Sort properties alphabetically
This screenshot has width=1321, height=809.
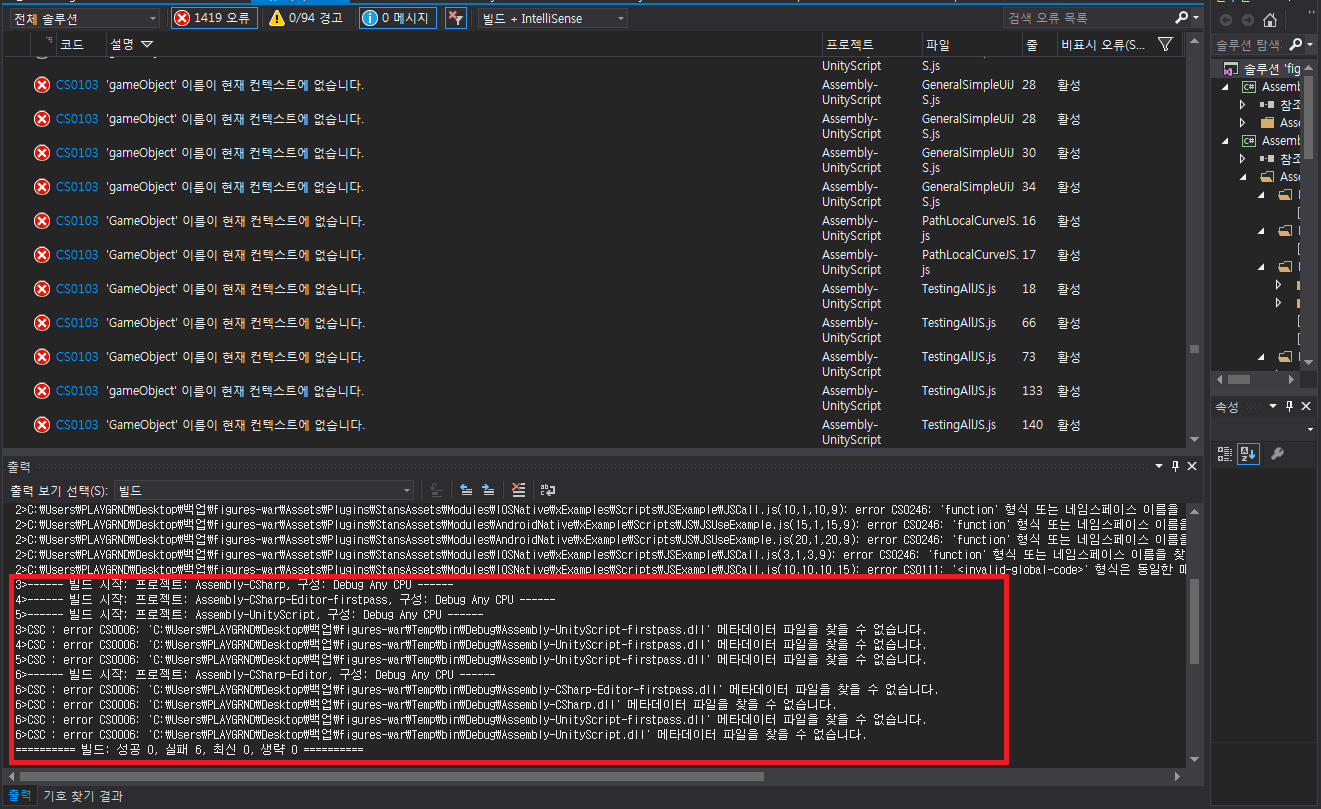pyautogui.click(x=1247, y=454)
